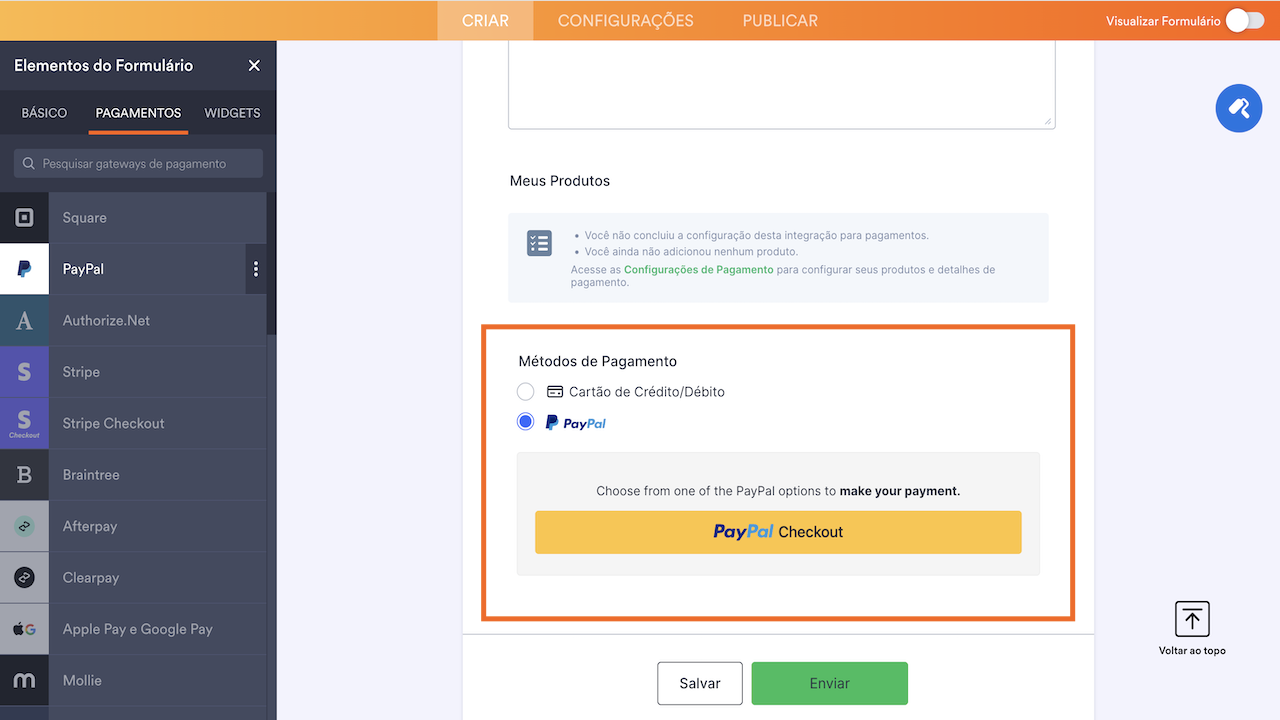Click the Stripe Checkout gateway icon

pyautogui.click(x=24, y=423)
